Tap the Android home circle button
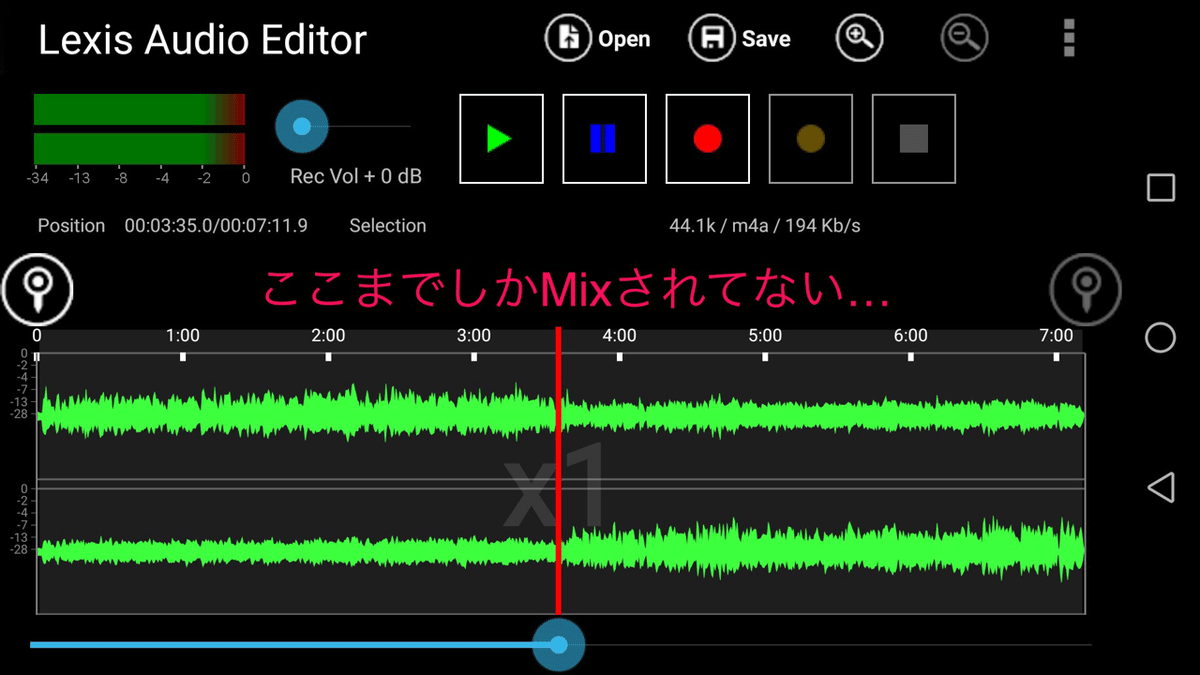Image resolution: width=1200 pixels, height=675 pixels. 1160,338
